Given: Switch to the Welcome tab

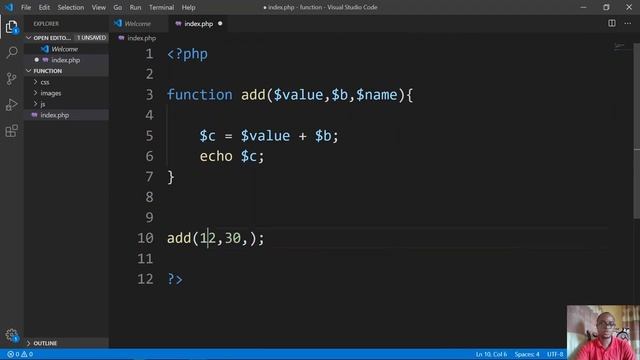Looking at the screenshot, I should pyautogui.click(x=138, y=24).
